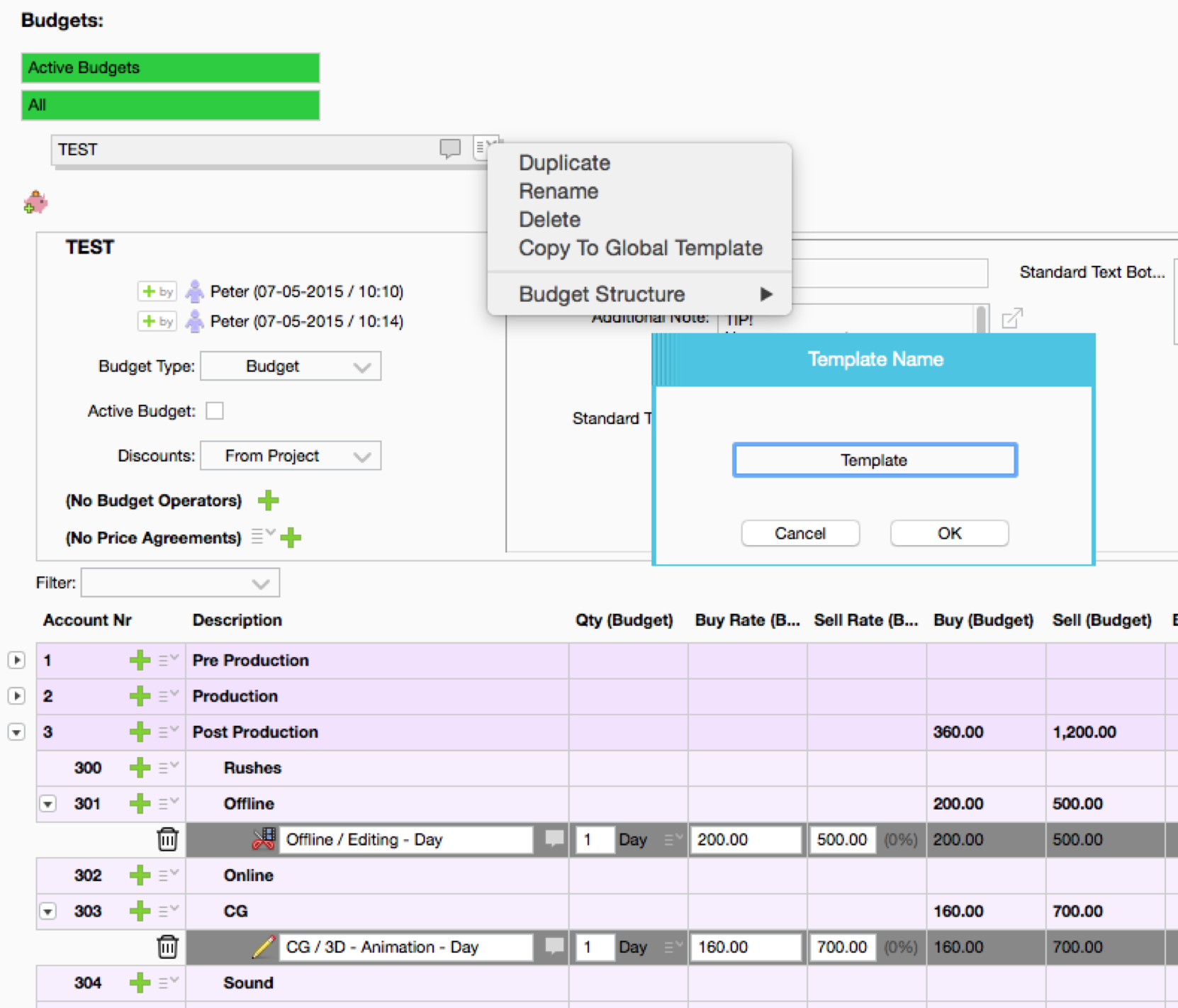This screenshot has height=1008, width=1178.
Task: Click the Template name text field
Action: (x=875, y=460)
